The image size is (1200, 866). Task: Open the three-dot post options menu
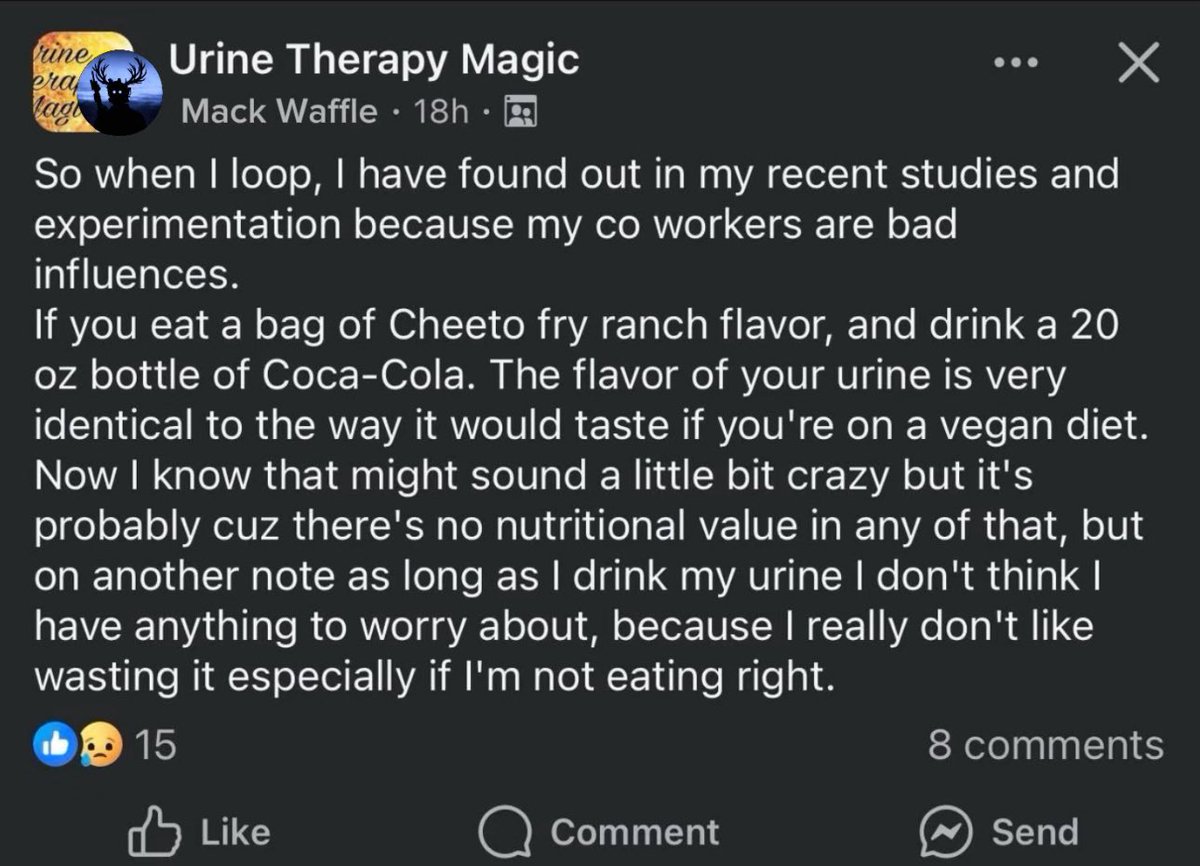[x=1018, y=63]
